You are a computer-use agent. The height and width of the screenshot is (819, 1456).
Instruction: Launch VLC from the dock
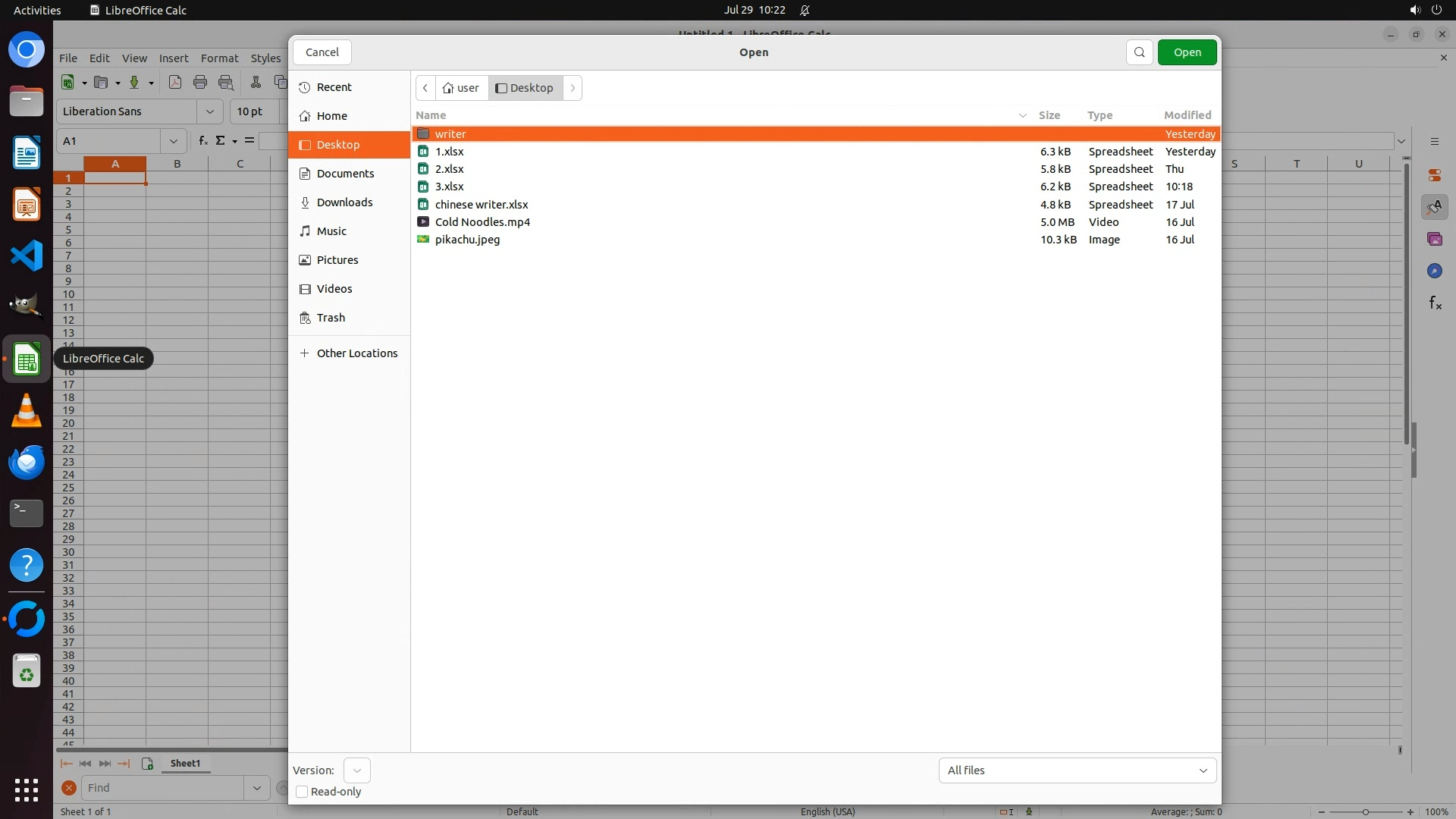click(27, 410)
